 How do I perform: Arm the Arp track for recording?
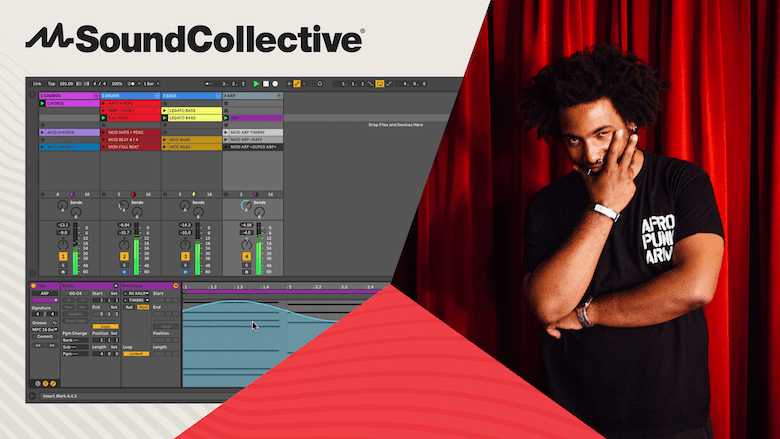coord(247,272)
